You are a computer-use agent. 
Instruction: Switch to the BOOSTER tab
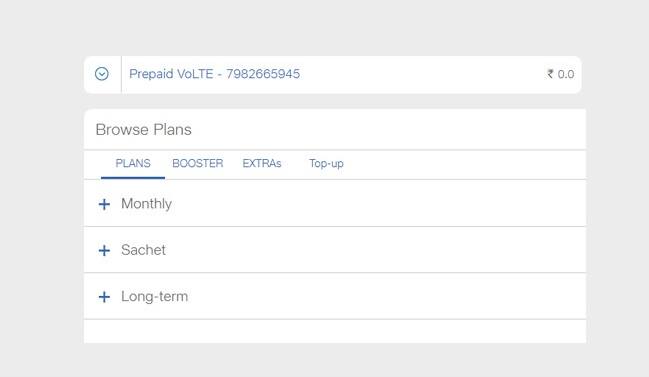(x=198, y=163)
